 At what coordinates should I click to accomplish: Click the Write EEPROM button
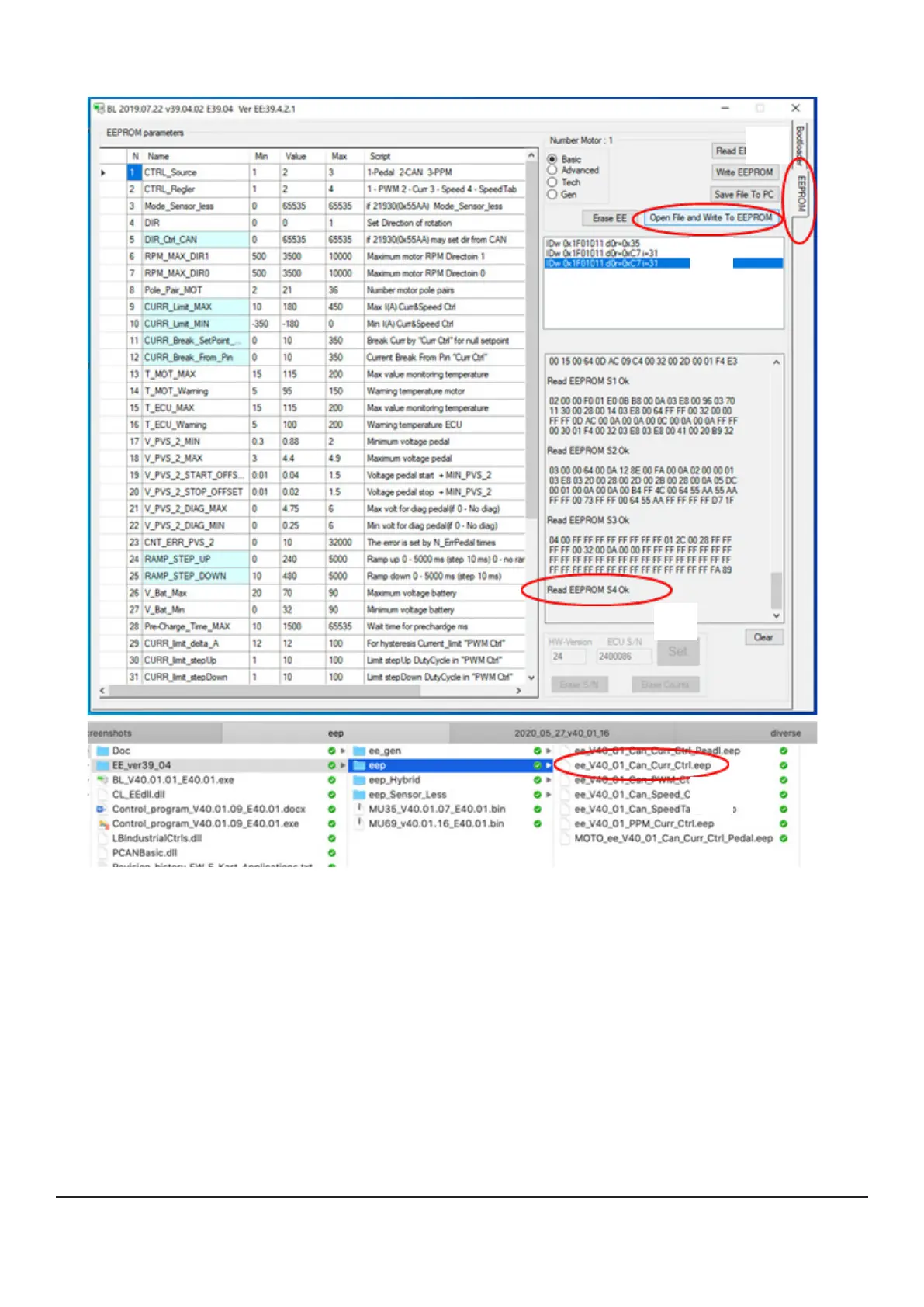[745, 172]
